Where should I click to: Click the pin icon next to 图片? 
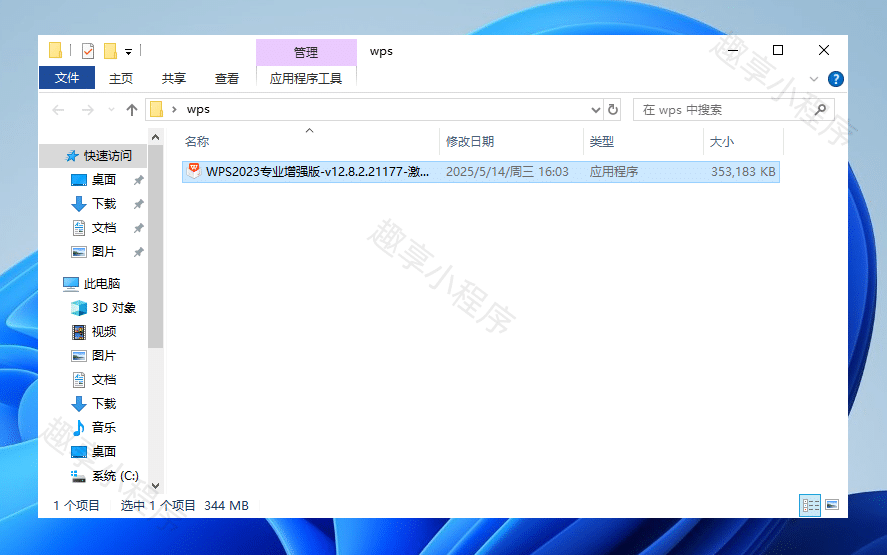click(x=138, y=252)
